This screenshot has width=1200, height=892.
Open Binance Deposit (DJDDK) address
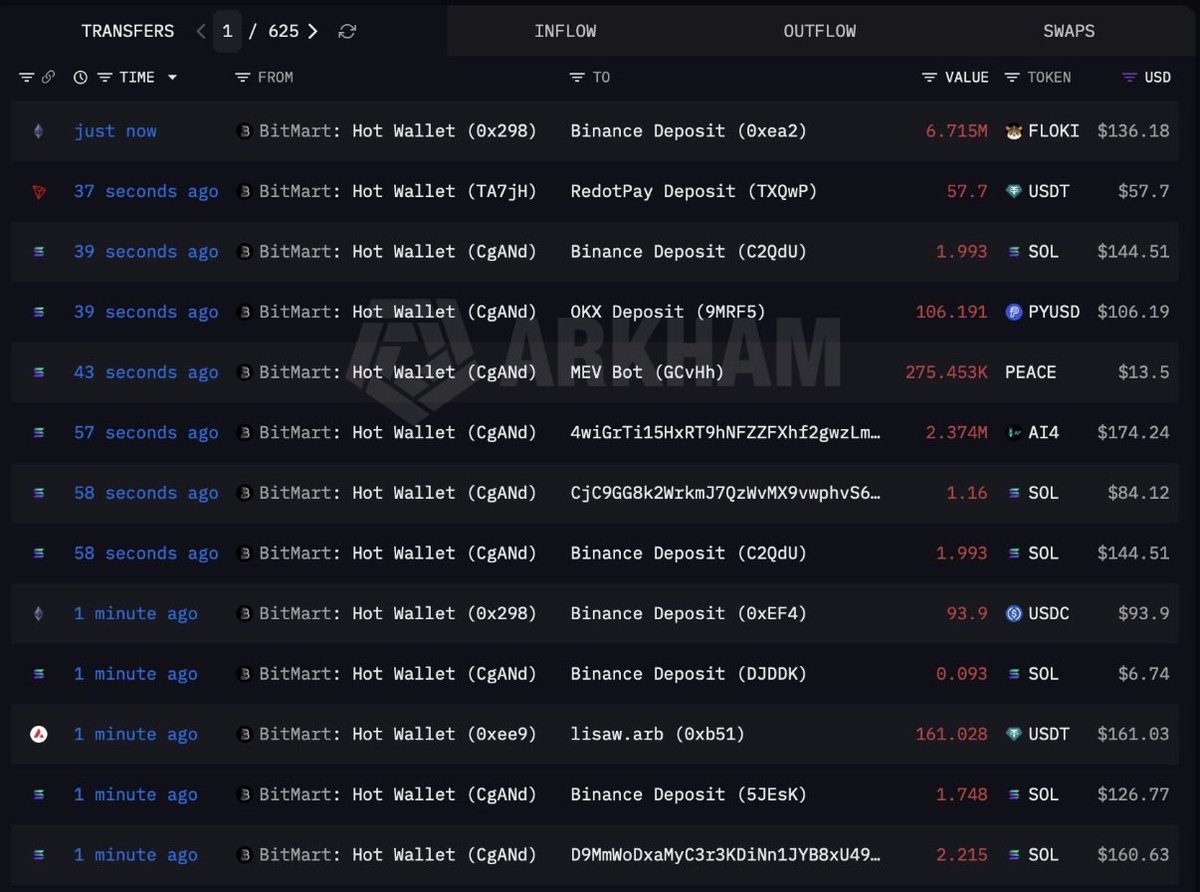688,674
